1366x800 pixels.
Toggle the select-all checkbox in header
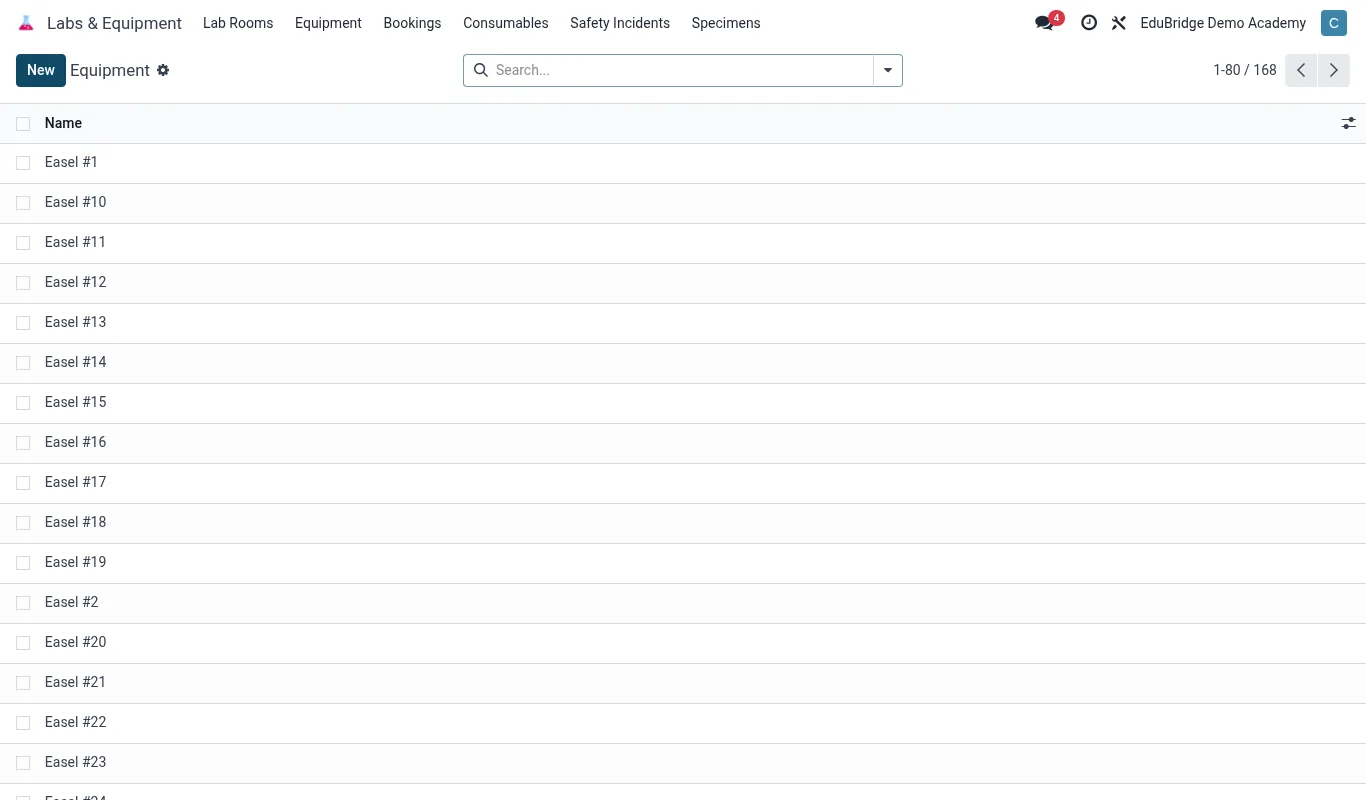click(x=23, y=124)
